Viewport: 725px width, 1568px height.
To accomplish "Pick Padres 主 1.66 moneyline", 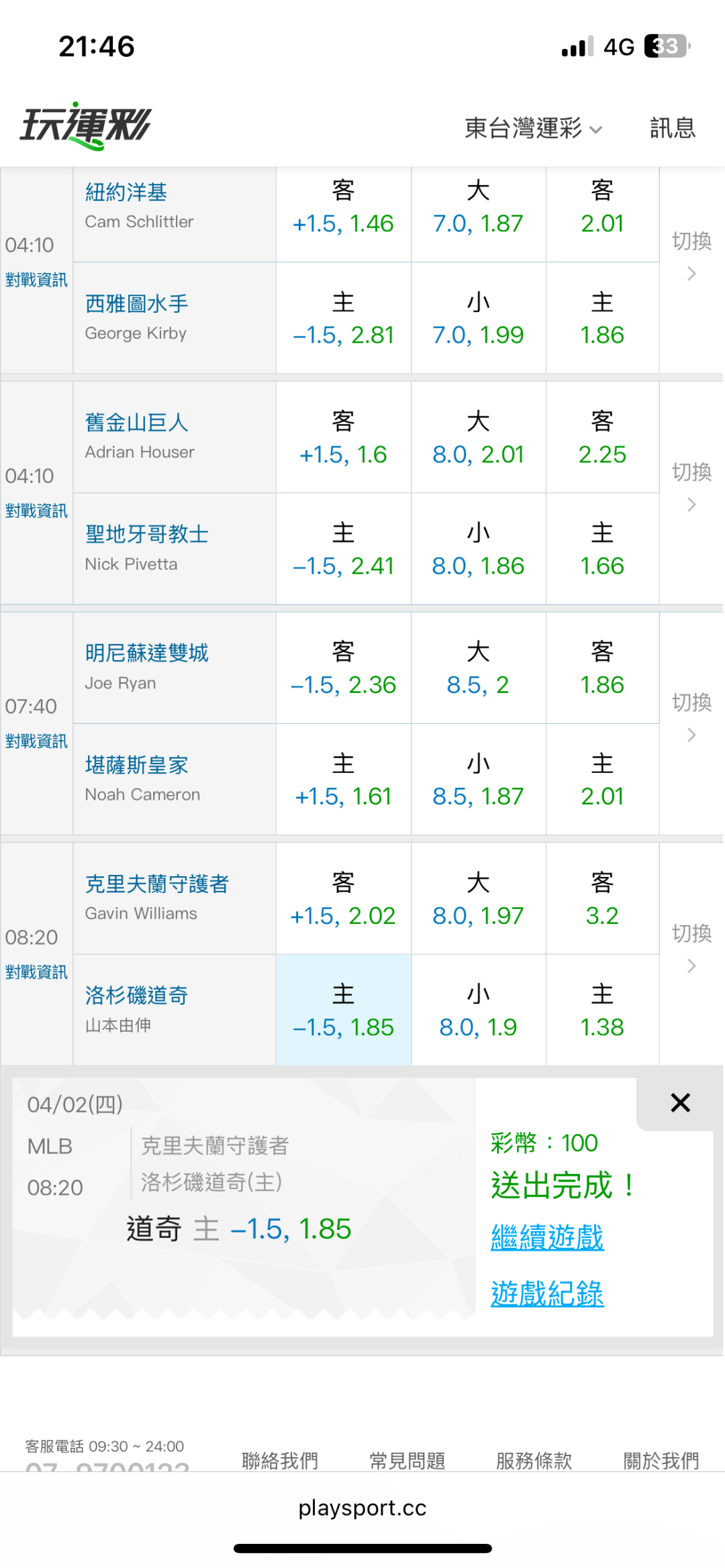I will click(602, 550).
